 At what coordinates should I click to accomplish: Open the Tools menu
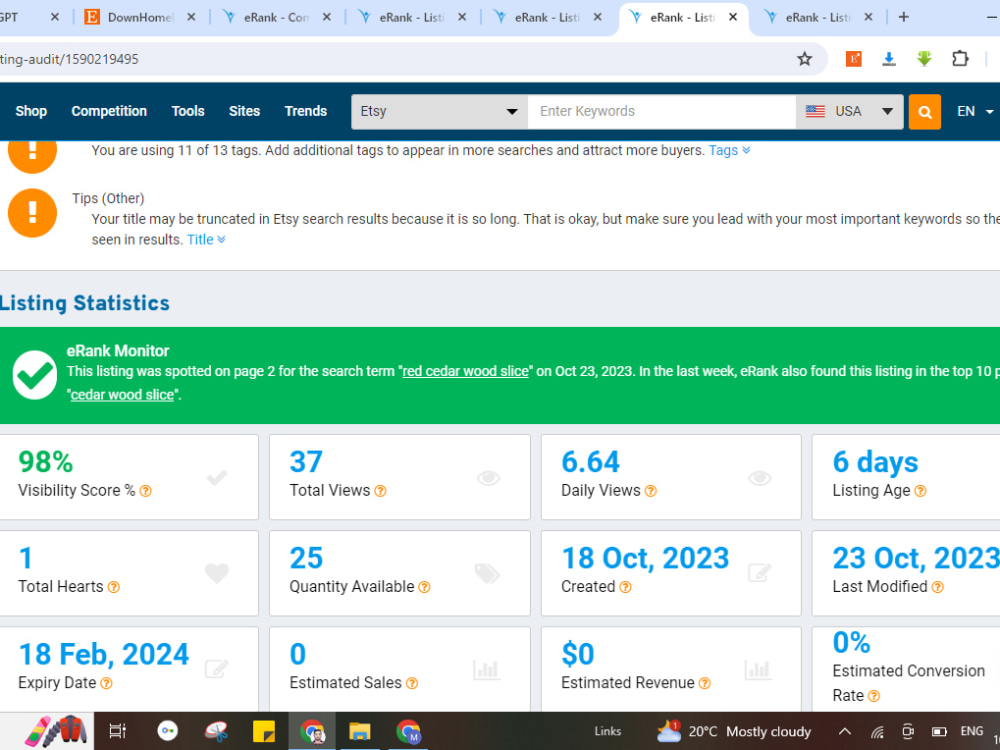coord(188,111)
